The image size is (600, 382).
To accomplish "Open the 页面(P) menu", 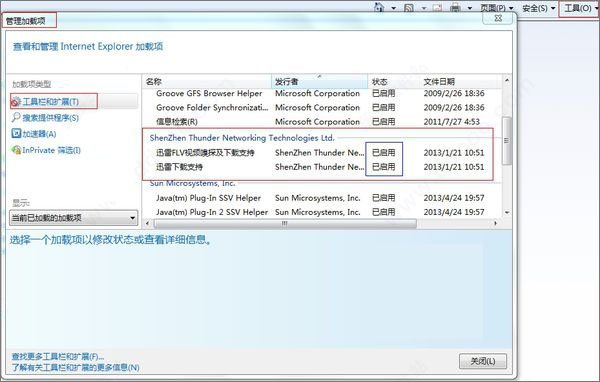I will (x=497, y=8).
